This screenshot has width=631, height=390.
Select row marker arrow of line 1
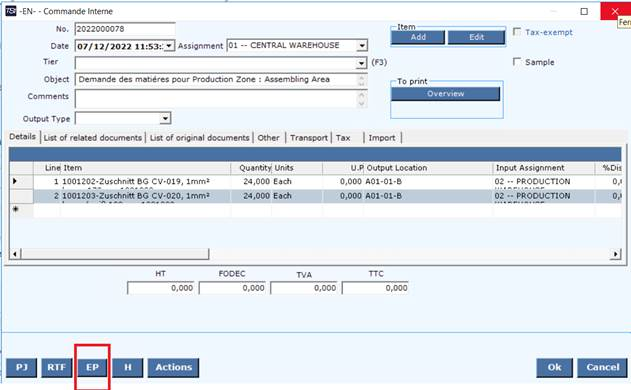pos(15,182)
